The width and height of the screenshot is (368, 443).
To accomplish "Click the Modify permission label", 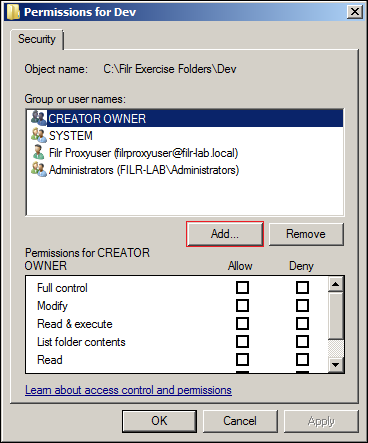I will tap(52, 306).
